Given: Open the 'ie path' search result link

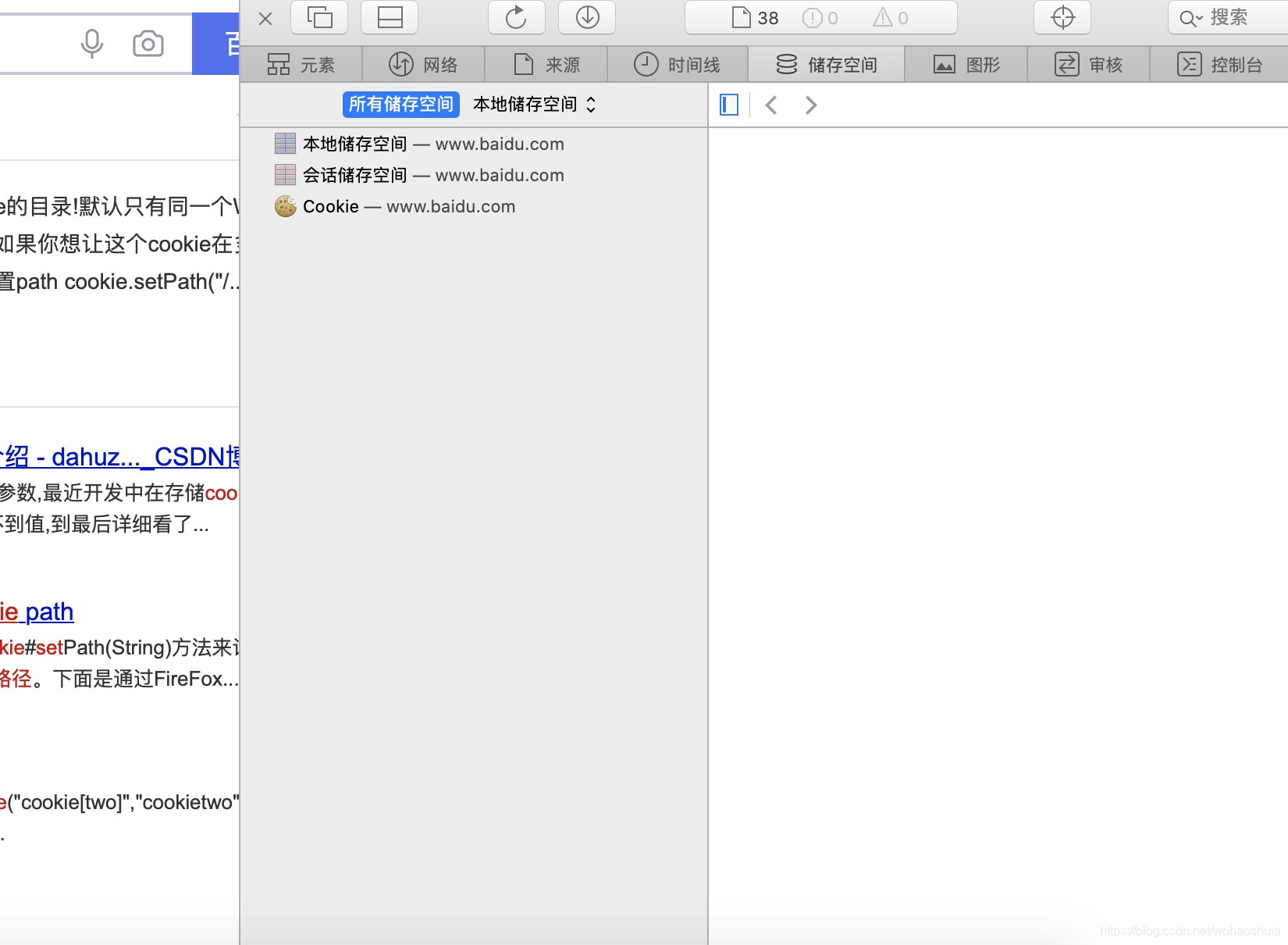Looking at the screenshot, I should tap(37, 612).
